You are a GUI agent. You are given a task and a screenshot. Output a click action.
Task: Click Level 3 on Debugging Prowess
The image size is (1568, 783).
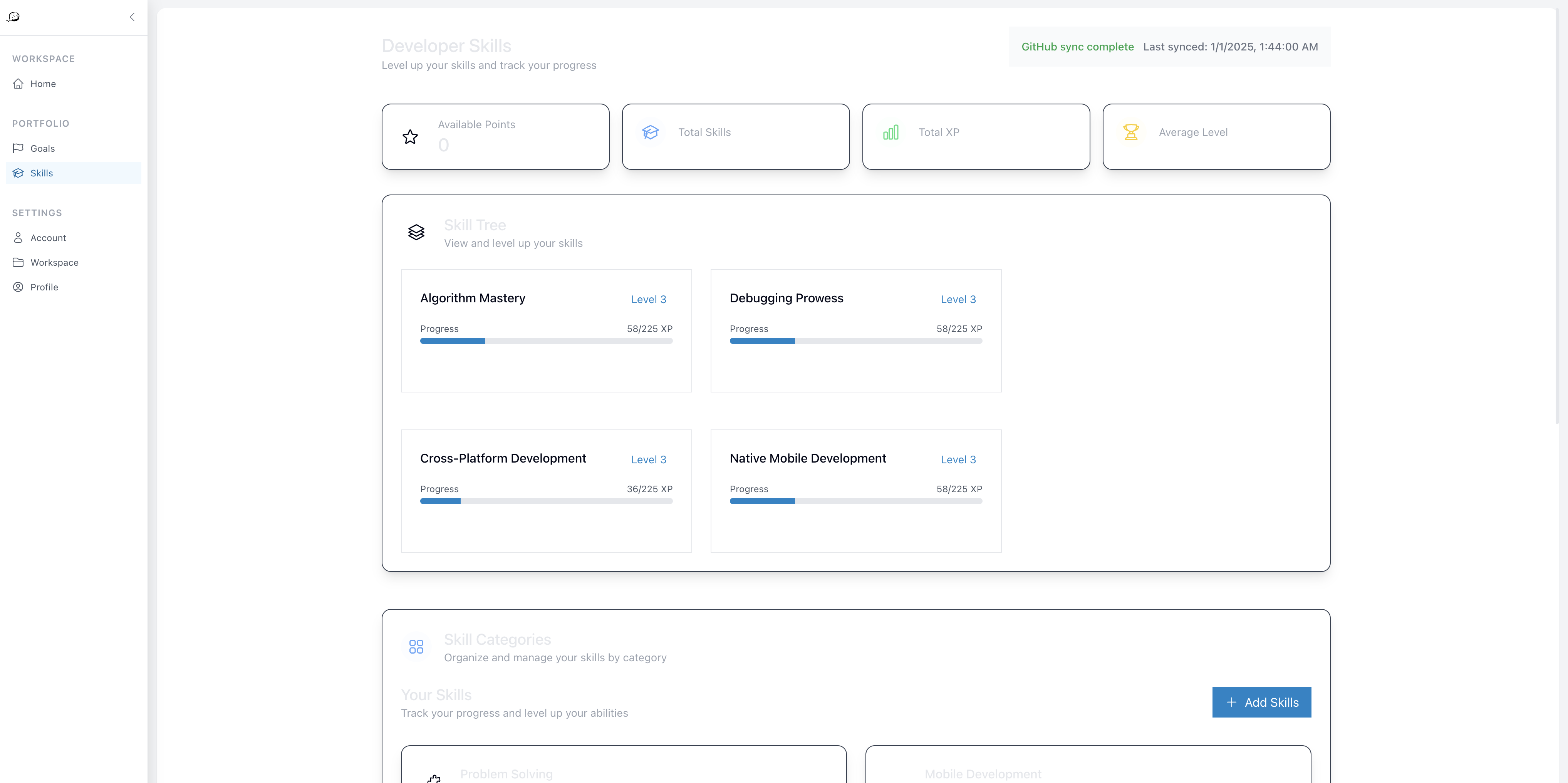(958, 300)
